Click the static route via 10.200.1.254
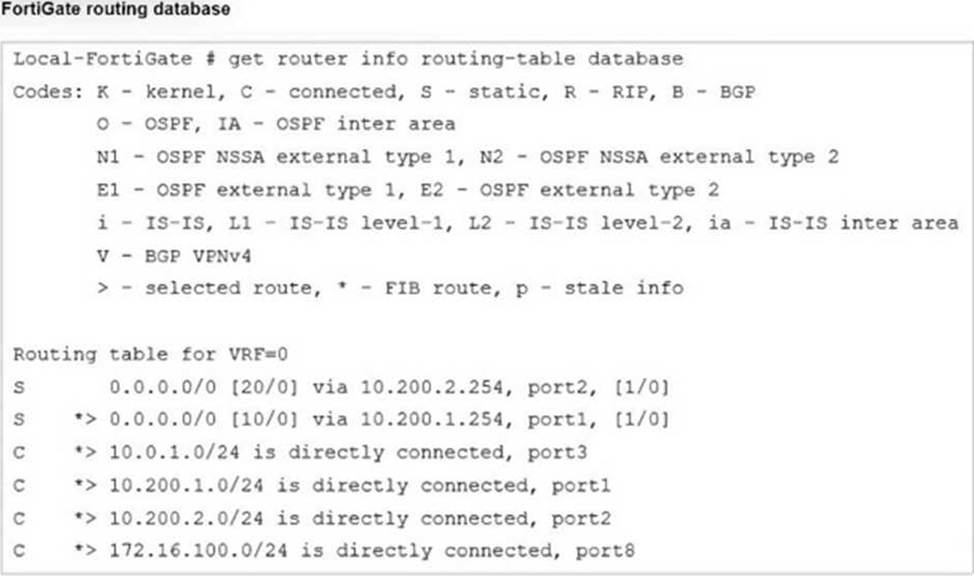This screenshot has height=576, width=974. tap(341, 420)
